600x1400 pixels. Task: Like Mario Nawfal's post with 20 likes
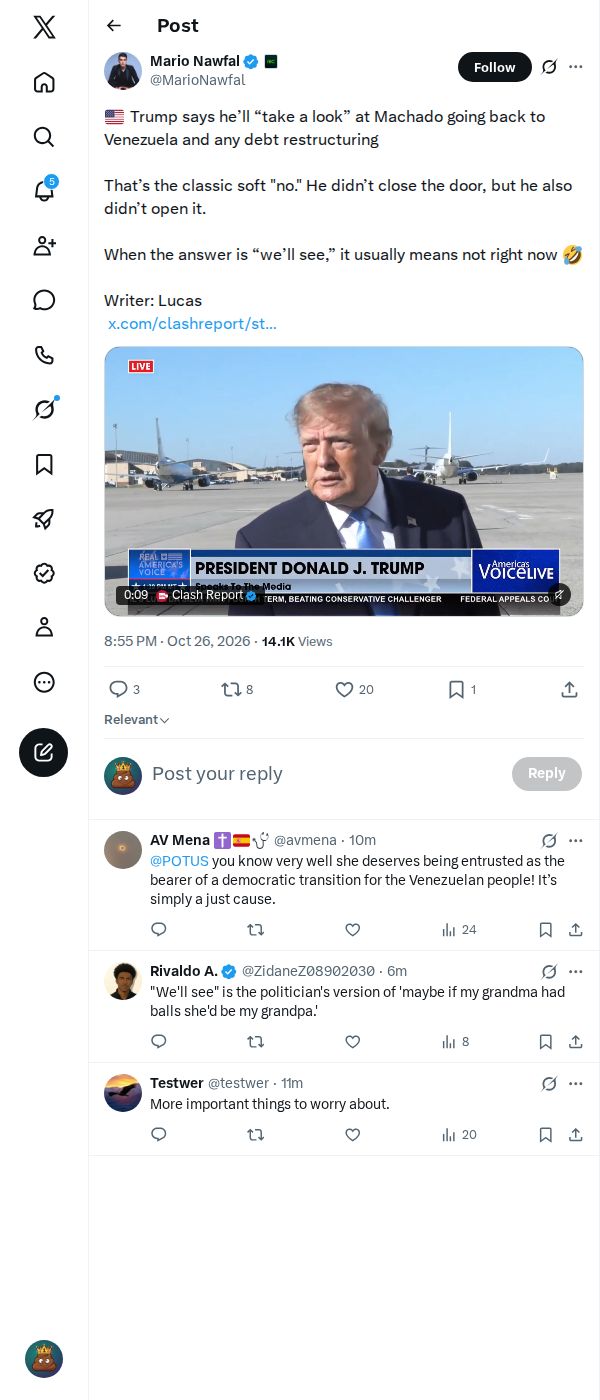coord(354,690)
